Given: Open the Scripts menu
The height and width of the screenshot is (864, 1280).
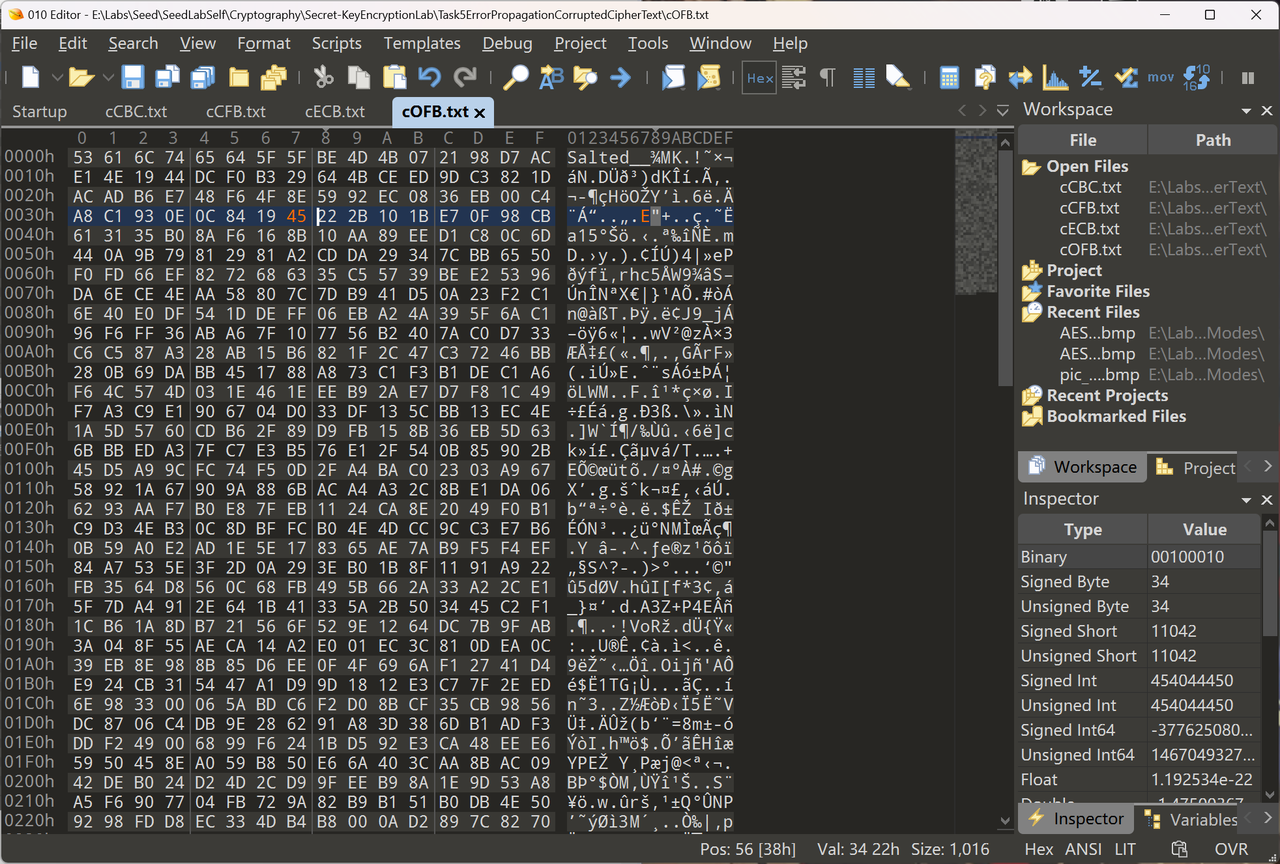Looking at the screenshot, I should tap(337, 43).
